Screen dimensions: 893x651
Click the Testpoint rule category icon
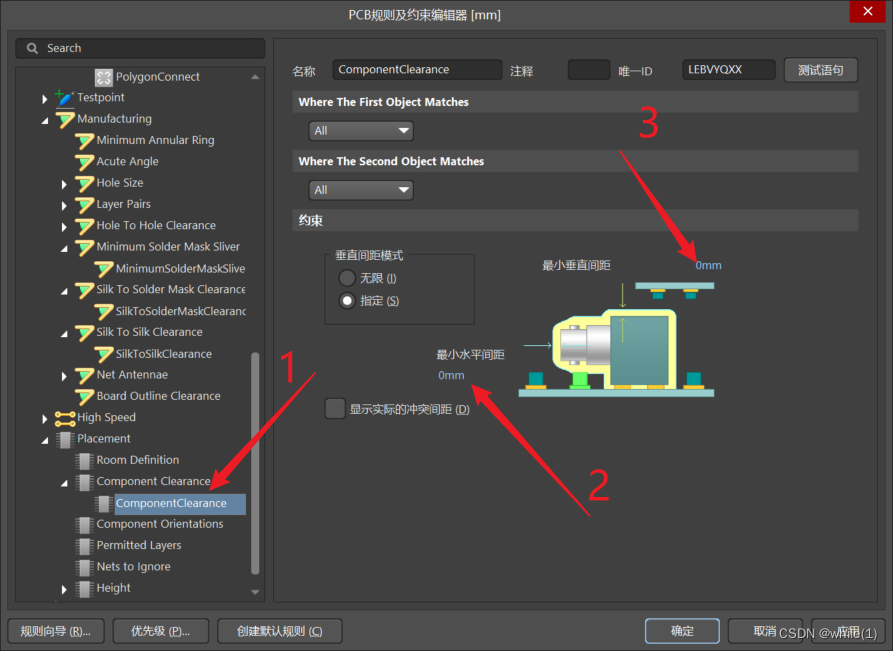[x=65, y=98]
